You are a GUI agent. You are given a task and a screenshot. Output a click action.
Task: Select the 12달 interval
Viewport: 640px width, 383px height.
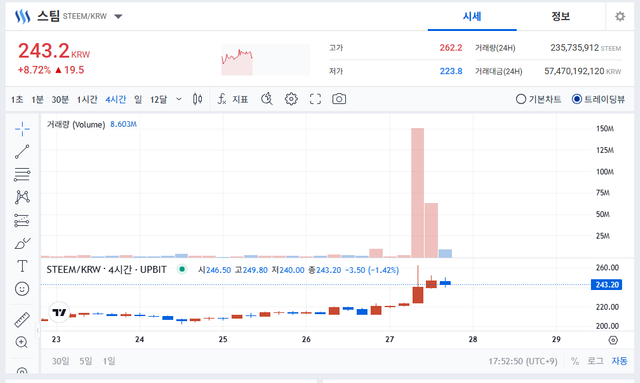pyautogui.click(x=158, y=99)
